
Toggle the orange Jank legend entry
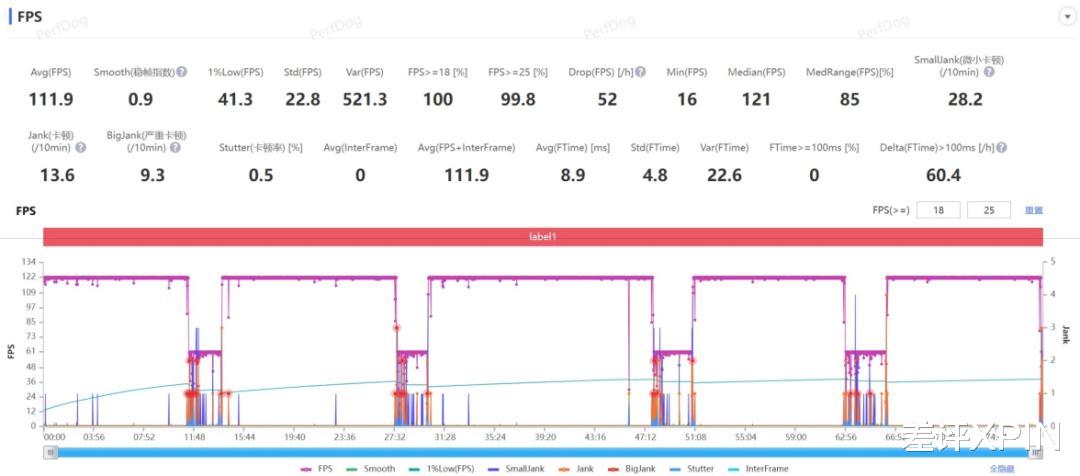point(579,468)
